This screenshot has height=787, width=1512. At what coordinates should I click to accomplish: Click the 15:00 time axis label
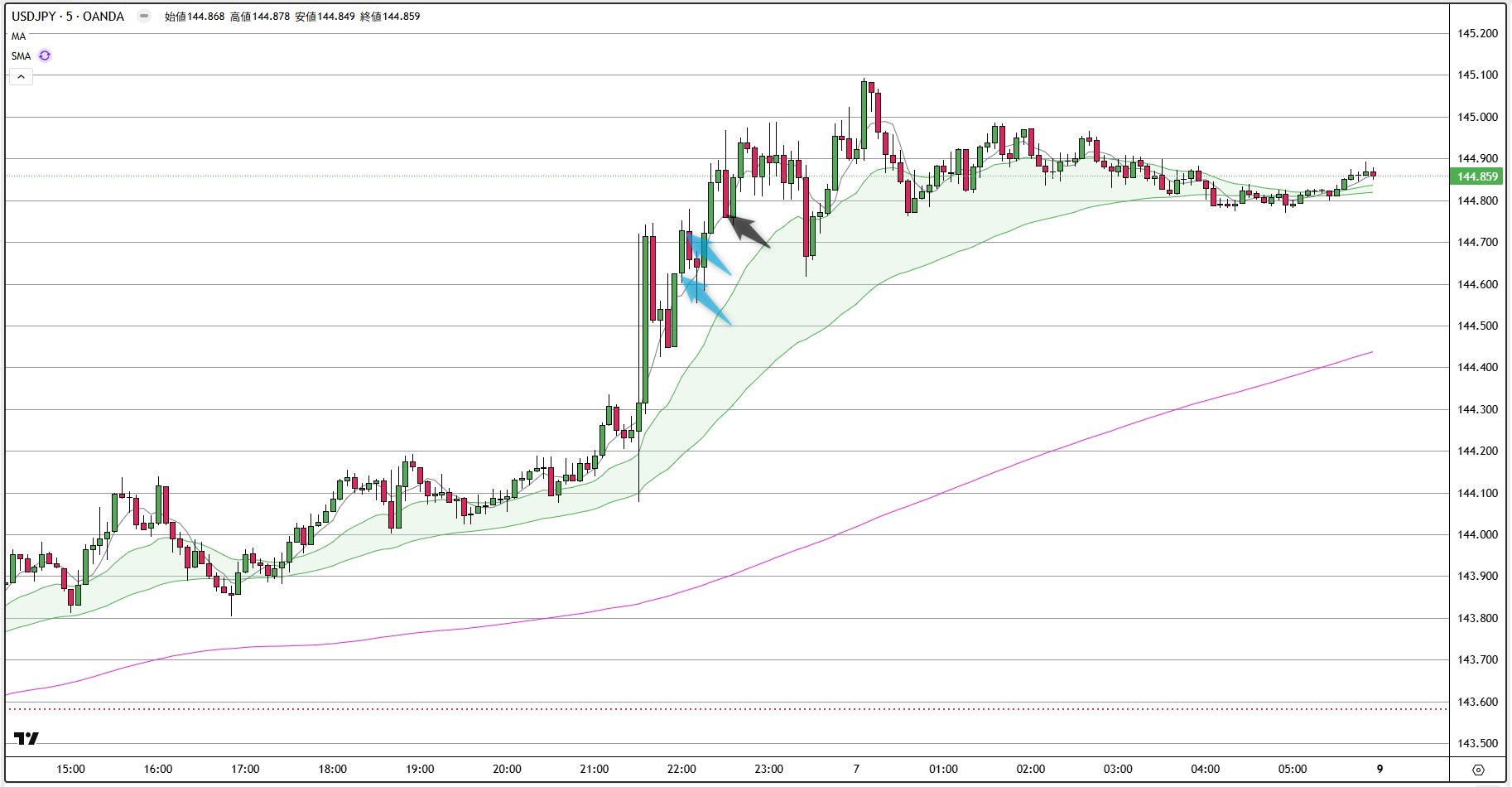(x=70, y=769)
